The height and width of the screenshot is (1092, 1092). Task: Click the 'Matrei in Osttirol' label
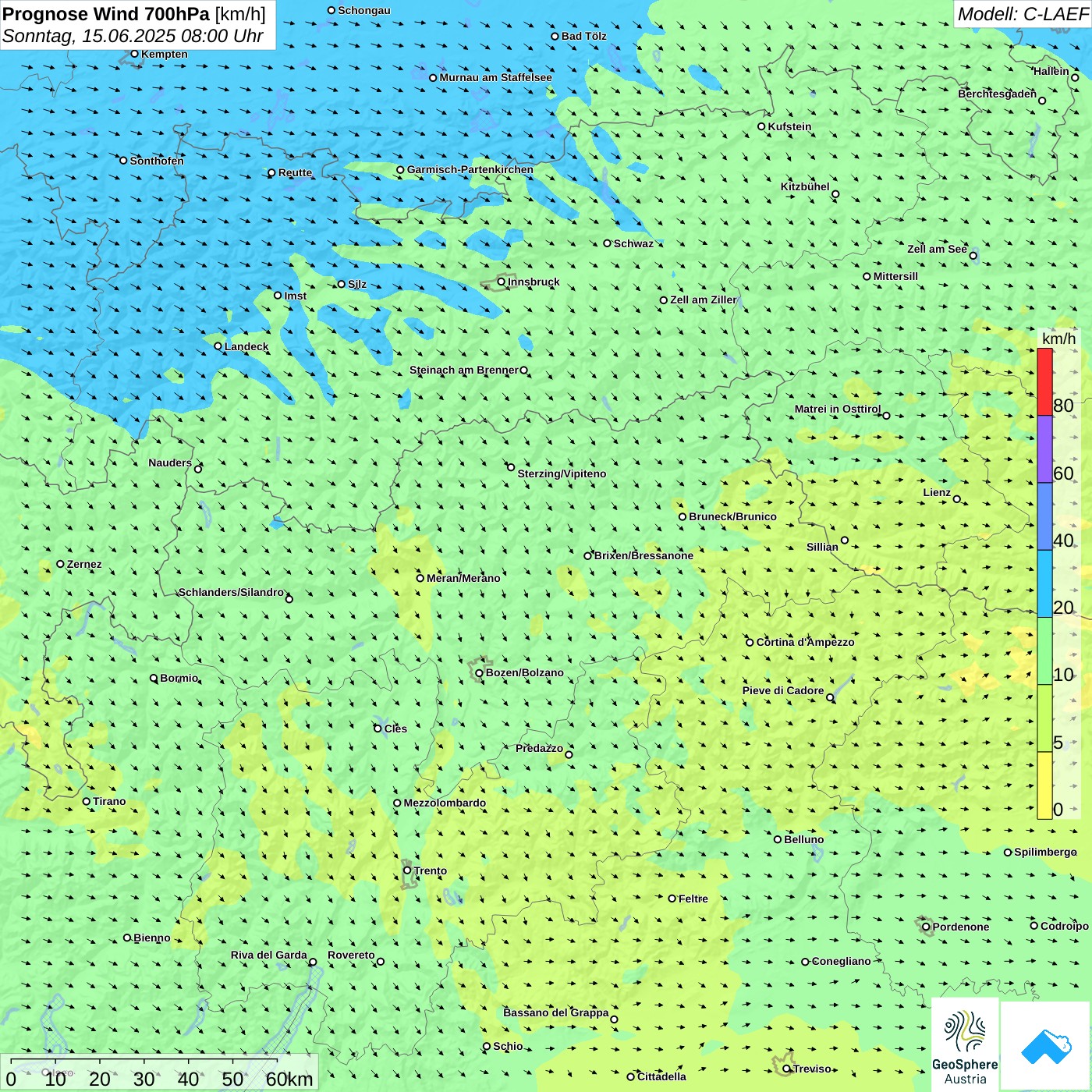point(838,409)
